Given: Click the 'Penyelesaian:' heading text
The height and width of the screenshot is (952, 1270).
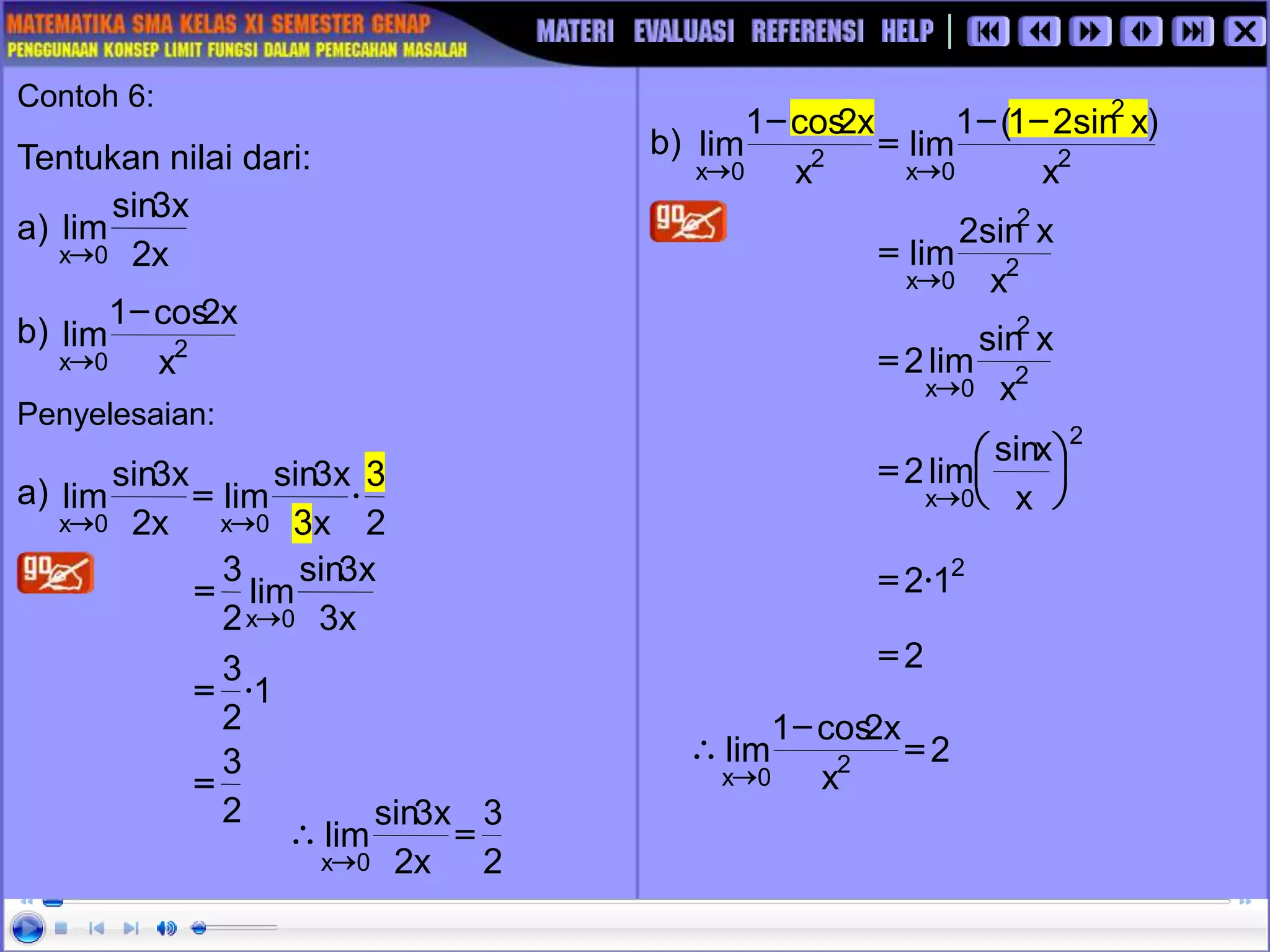Looking at the screenshot, I should click(115, 414).
